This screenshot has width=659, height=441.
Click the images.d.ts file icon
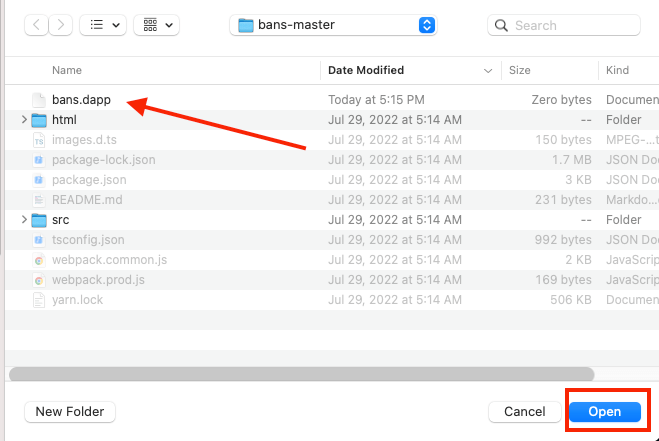tap(39, 140)
